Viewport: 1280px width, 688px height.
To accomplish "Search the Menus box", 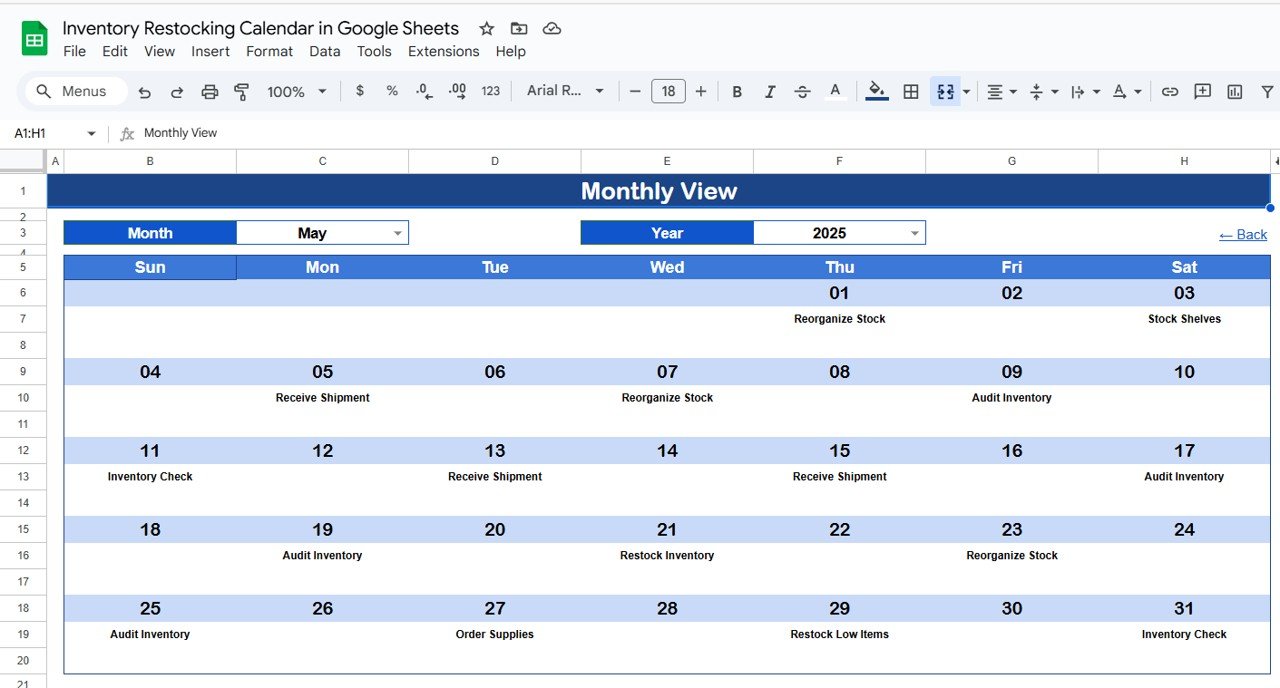I will click(76, 91).
